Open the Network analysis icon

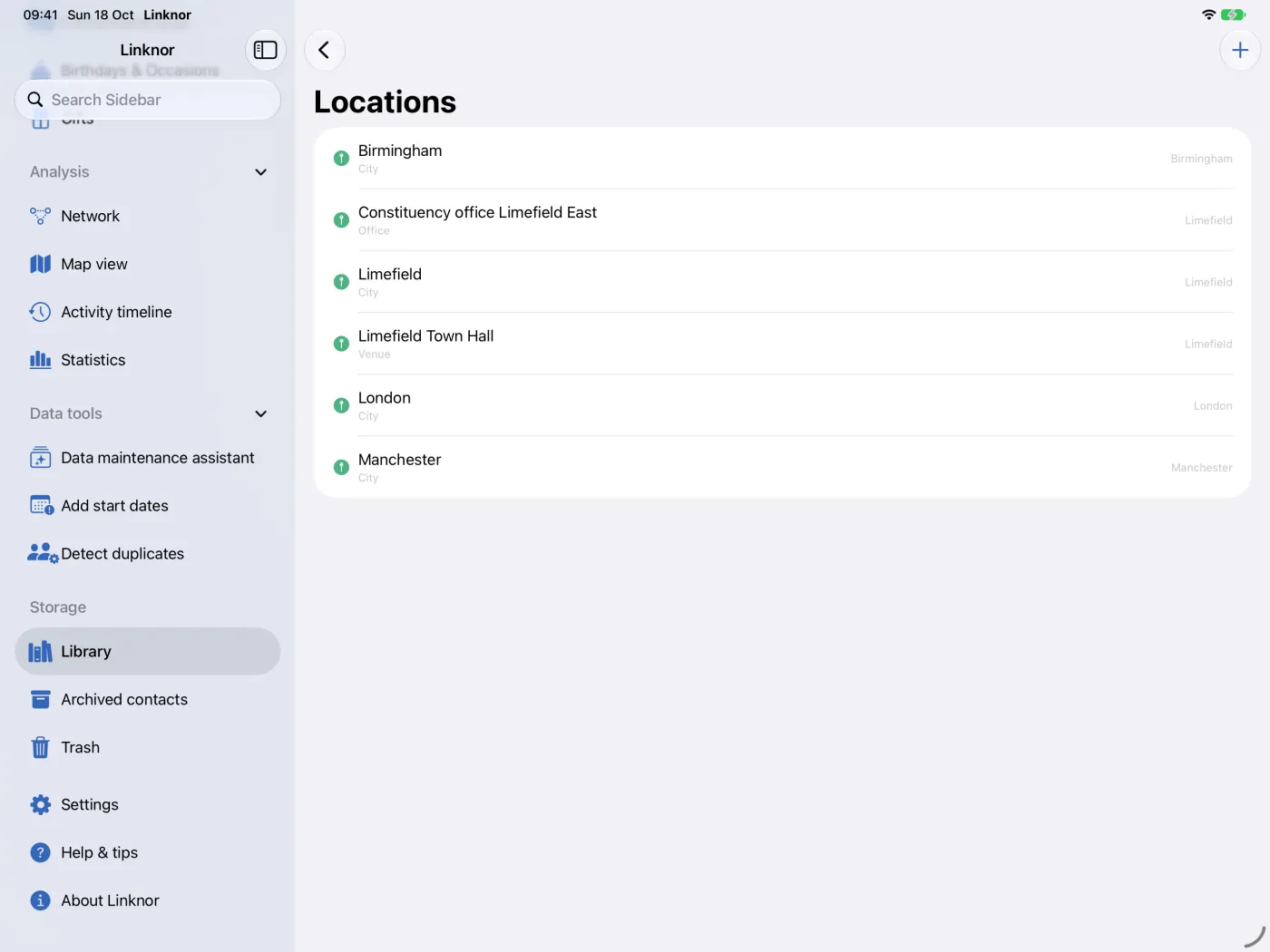pyautogui.click(x=40, y=216)
